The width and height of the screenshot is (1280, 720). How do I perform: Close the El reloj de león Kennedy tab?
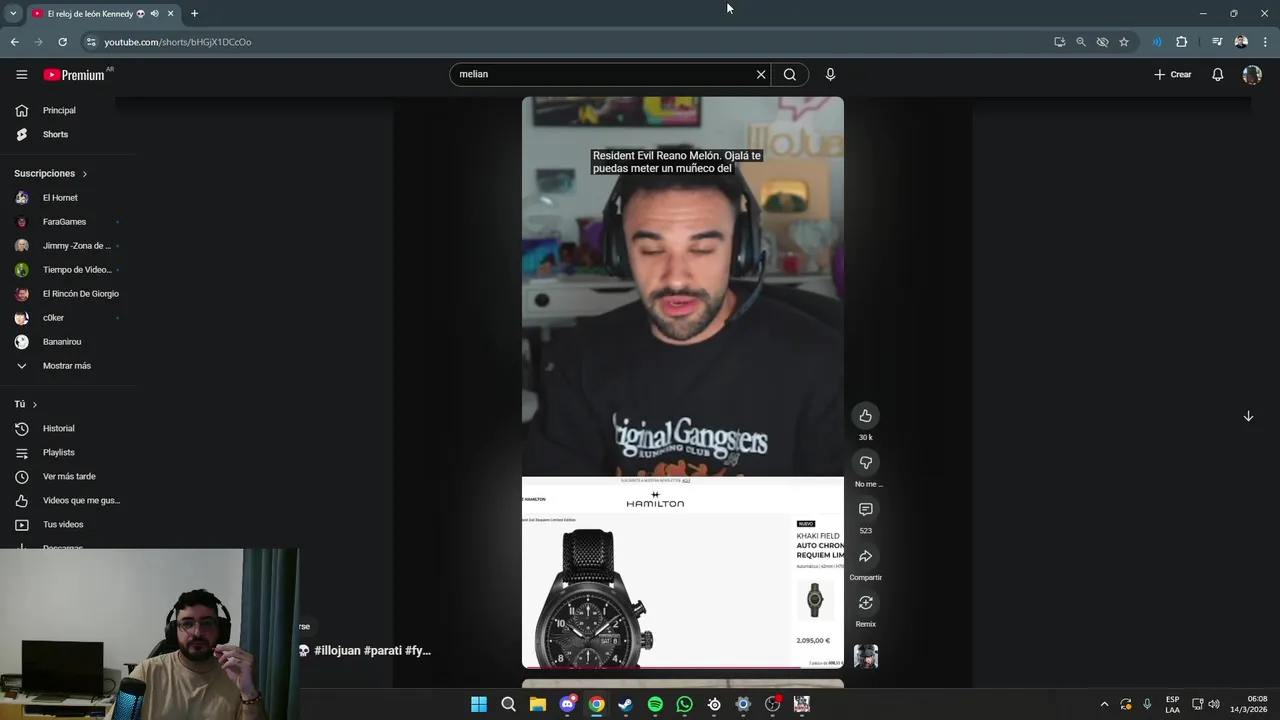170,14
